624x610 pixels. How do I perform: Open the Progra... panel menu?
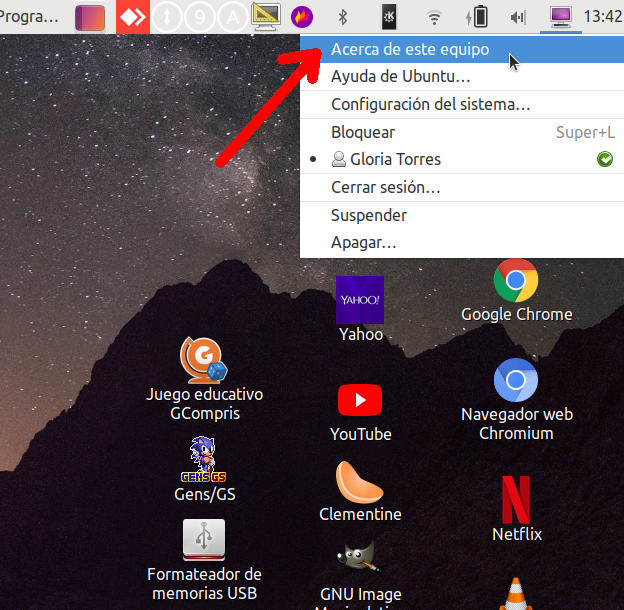pos(29,17)
